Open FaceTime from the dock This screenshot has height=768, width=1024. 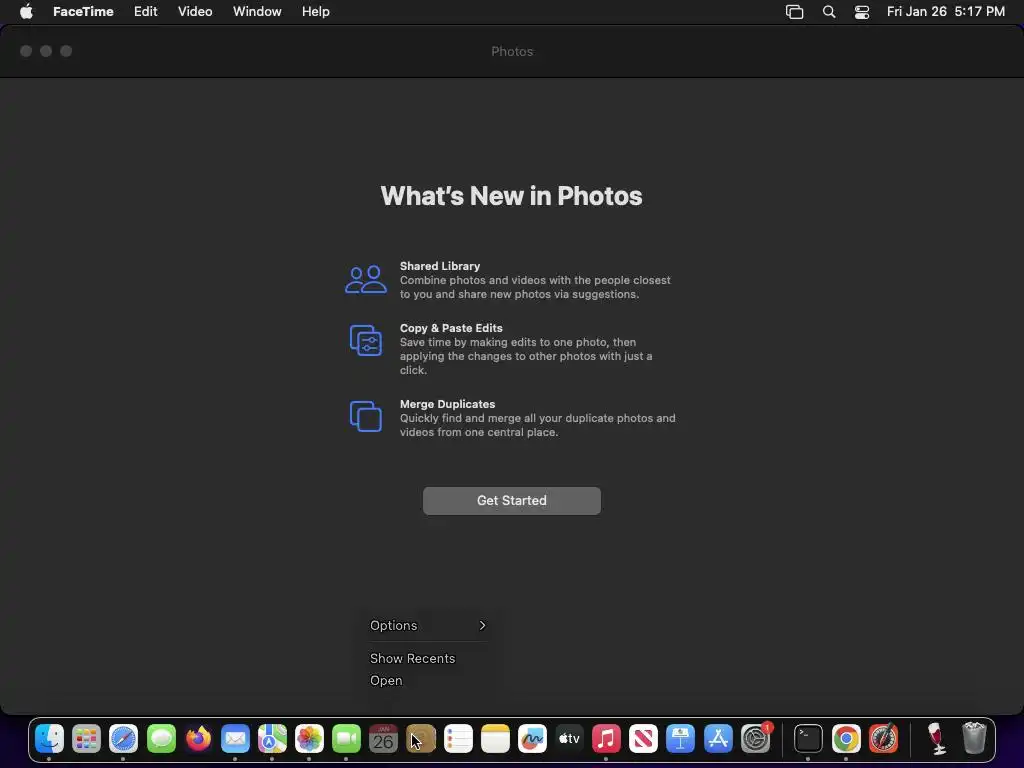(346, 739)
